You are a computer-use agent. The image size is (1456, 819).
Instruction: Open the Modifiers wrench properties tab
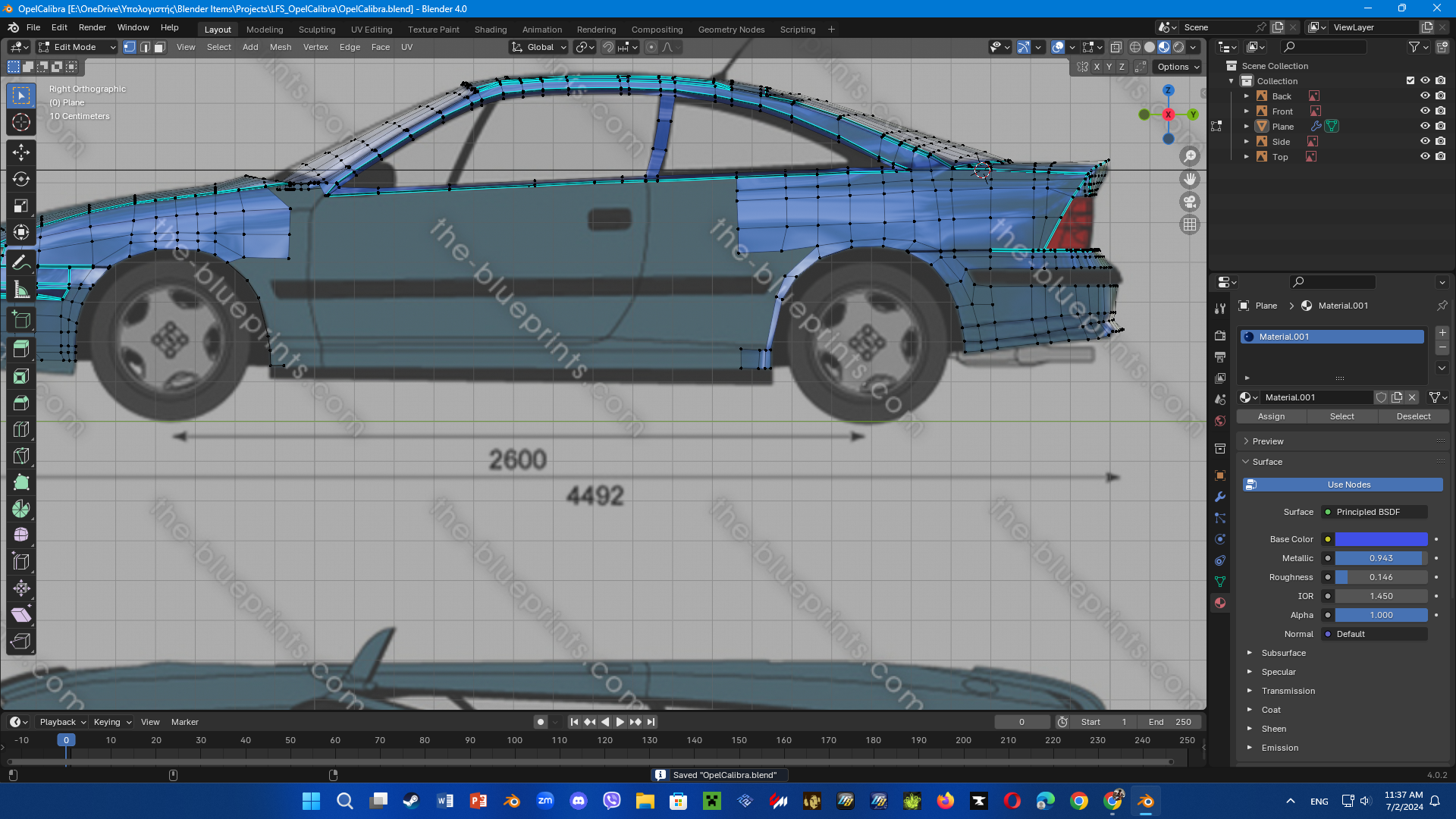click(x=1220, y=497)
